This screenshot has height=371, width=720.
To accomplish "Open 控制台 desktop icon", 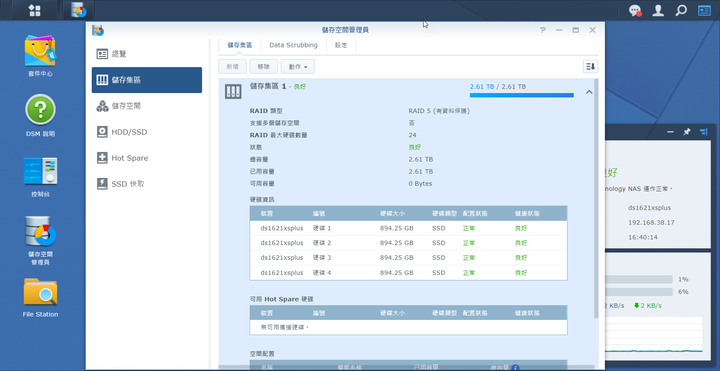I will click(40, 177).
